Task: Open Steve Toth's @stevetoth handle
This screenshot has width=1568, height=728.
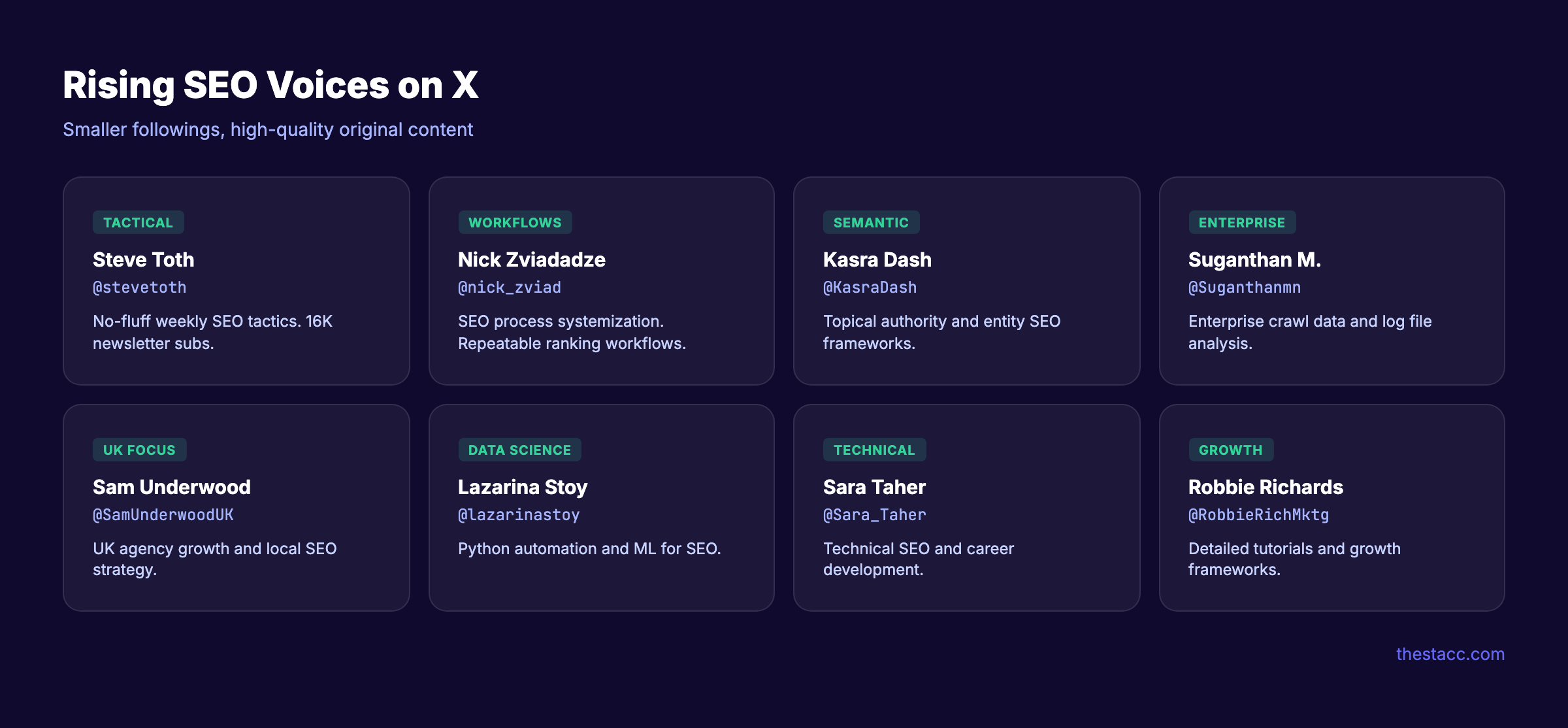Action: [140, 288]
